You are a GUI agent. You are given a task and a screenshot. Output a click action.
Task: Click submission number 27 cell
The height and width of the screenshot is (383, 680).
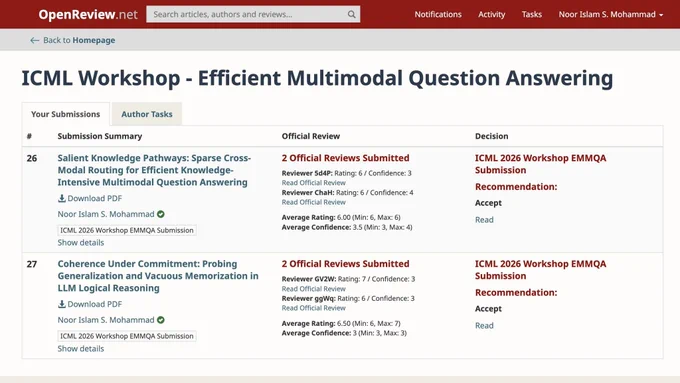click(x=32, y=264)
